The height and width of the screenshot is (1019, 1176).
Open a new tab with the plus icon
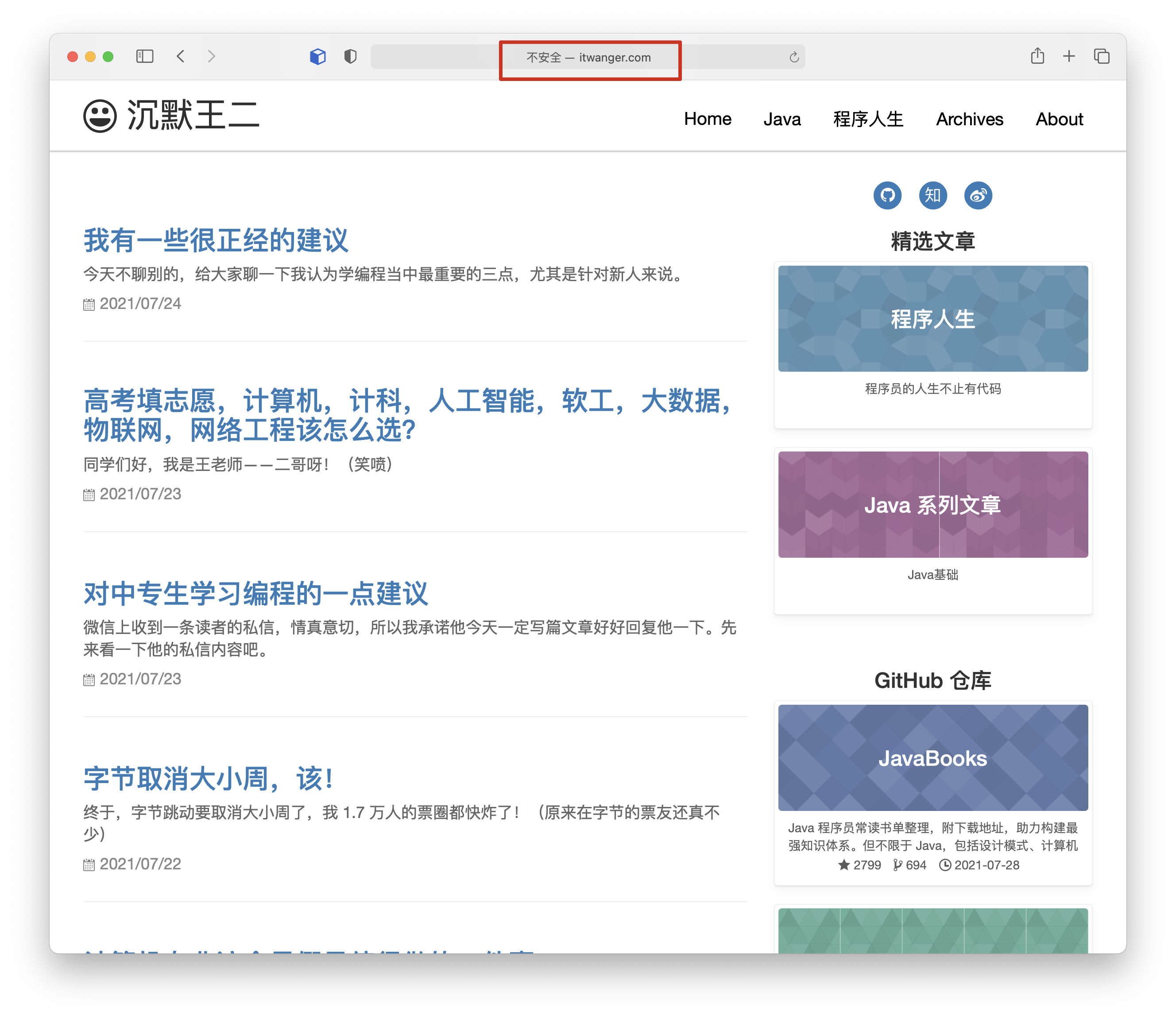(1068, 56)
